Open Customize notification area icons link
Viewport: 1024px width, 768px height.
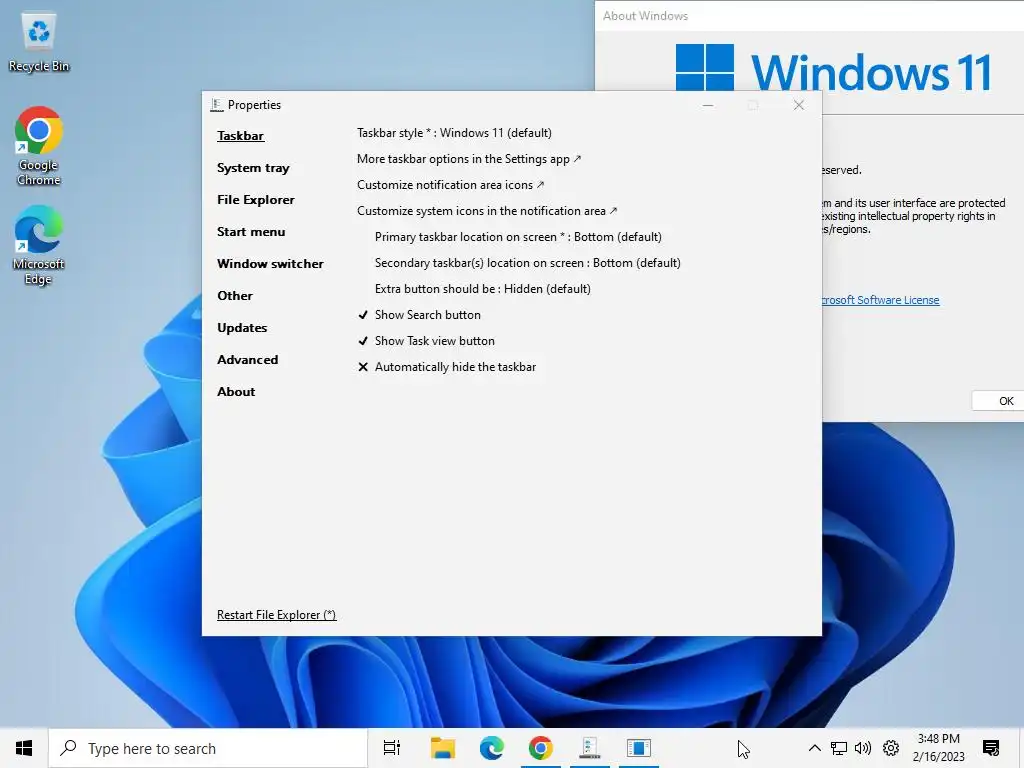[x=451, y=185]
